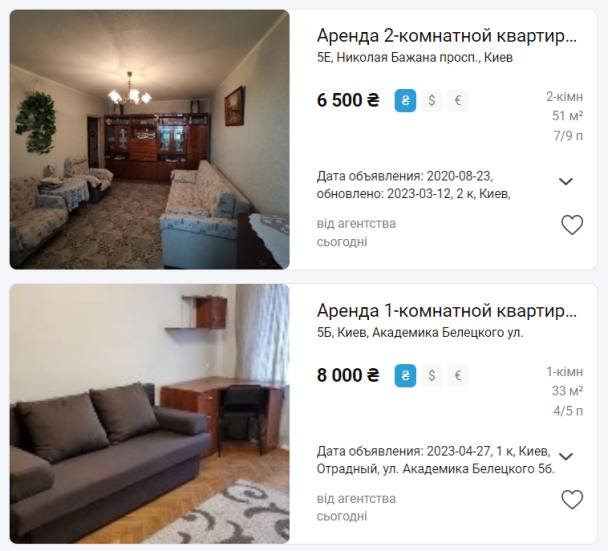Switch 6 500 ₴ listing price to hryvnia
The width and height of the screenshot is (608, 551).
click(405, 101)
